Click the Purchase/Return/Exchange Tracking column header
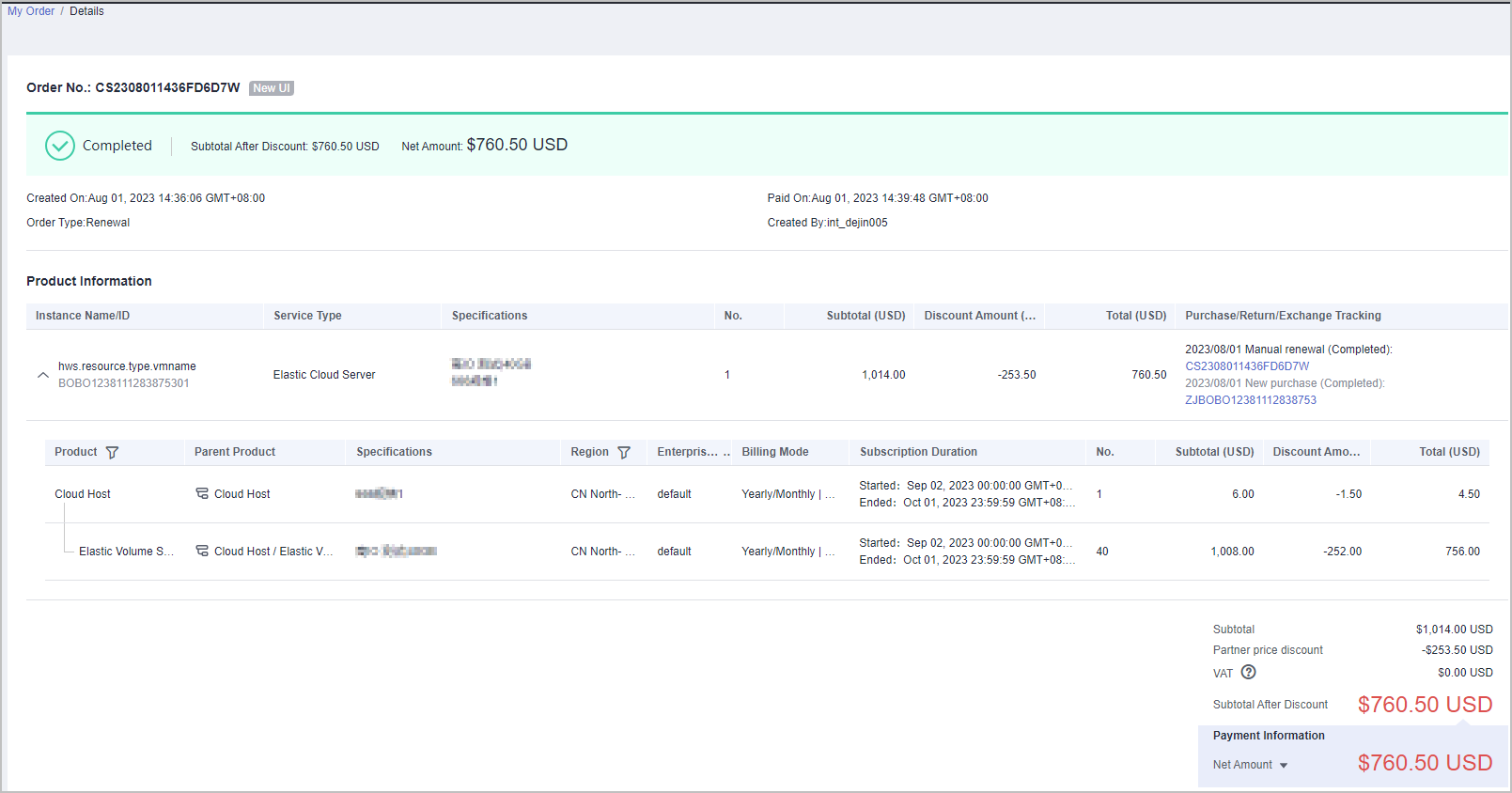Screen dimensions: 1512x793 (x=1283, y=316)
